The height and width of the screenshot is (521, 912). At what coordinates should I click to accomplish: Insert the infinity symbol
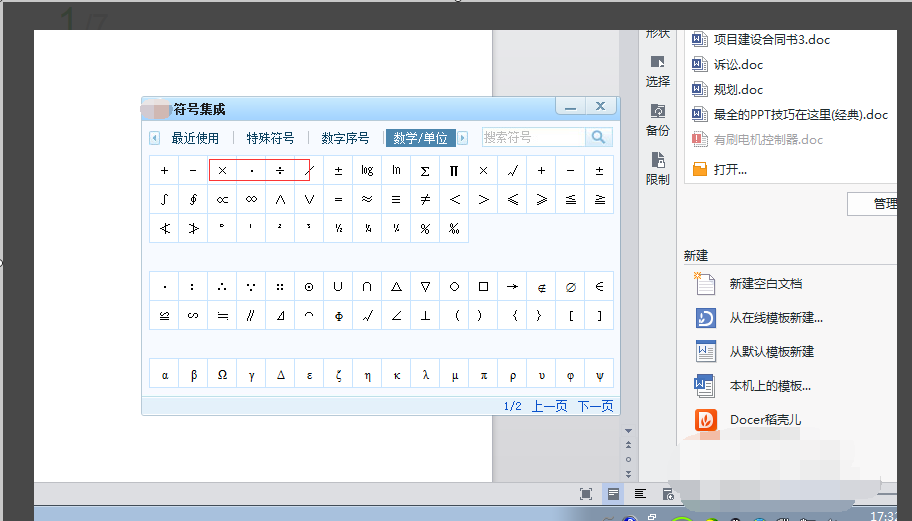click(x=251, y=199)
